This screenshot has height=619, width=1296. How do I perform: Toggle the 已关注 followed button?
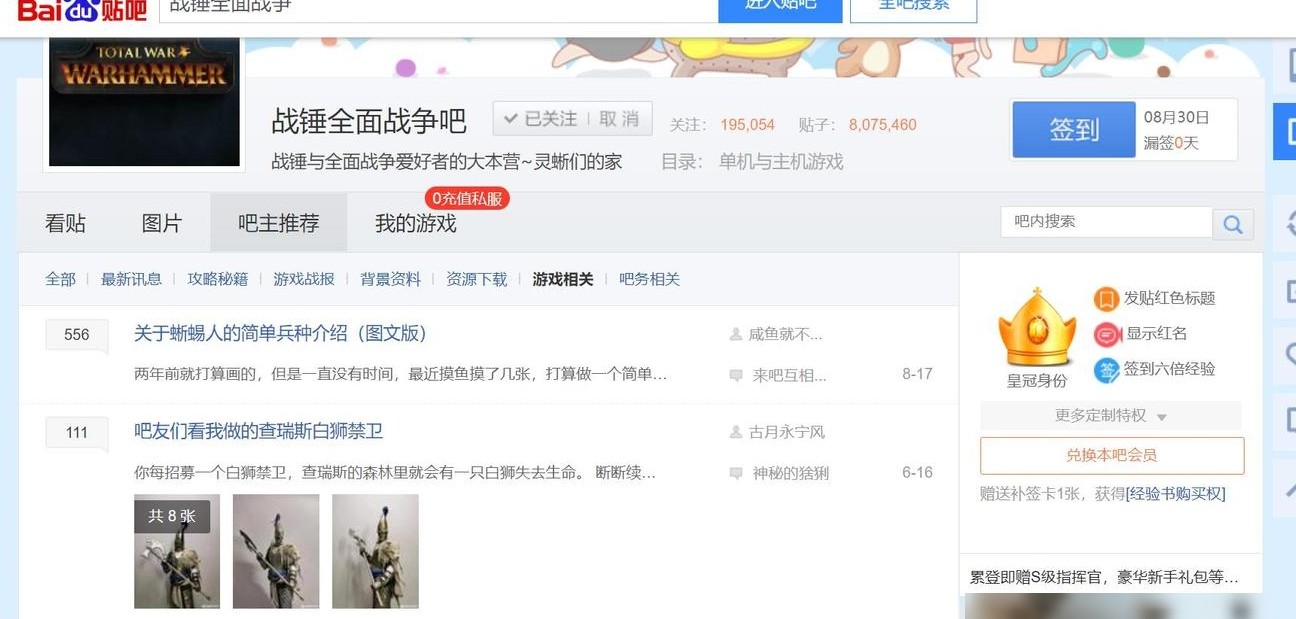click(540, 119)
